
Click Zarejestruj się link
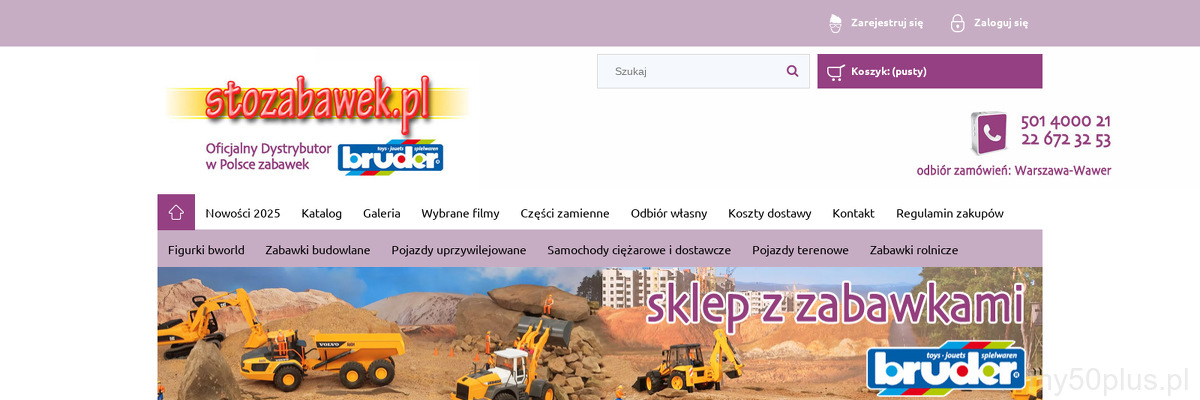[887, 22]
